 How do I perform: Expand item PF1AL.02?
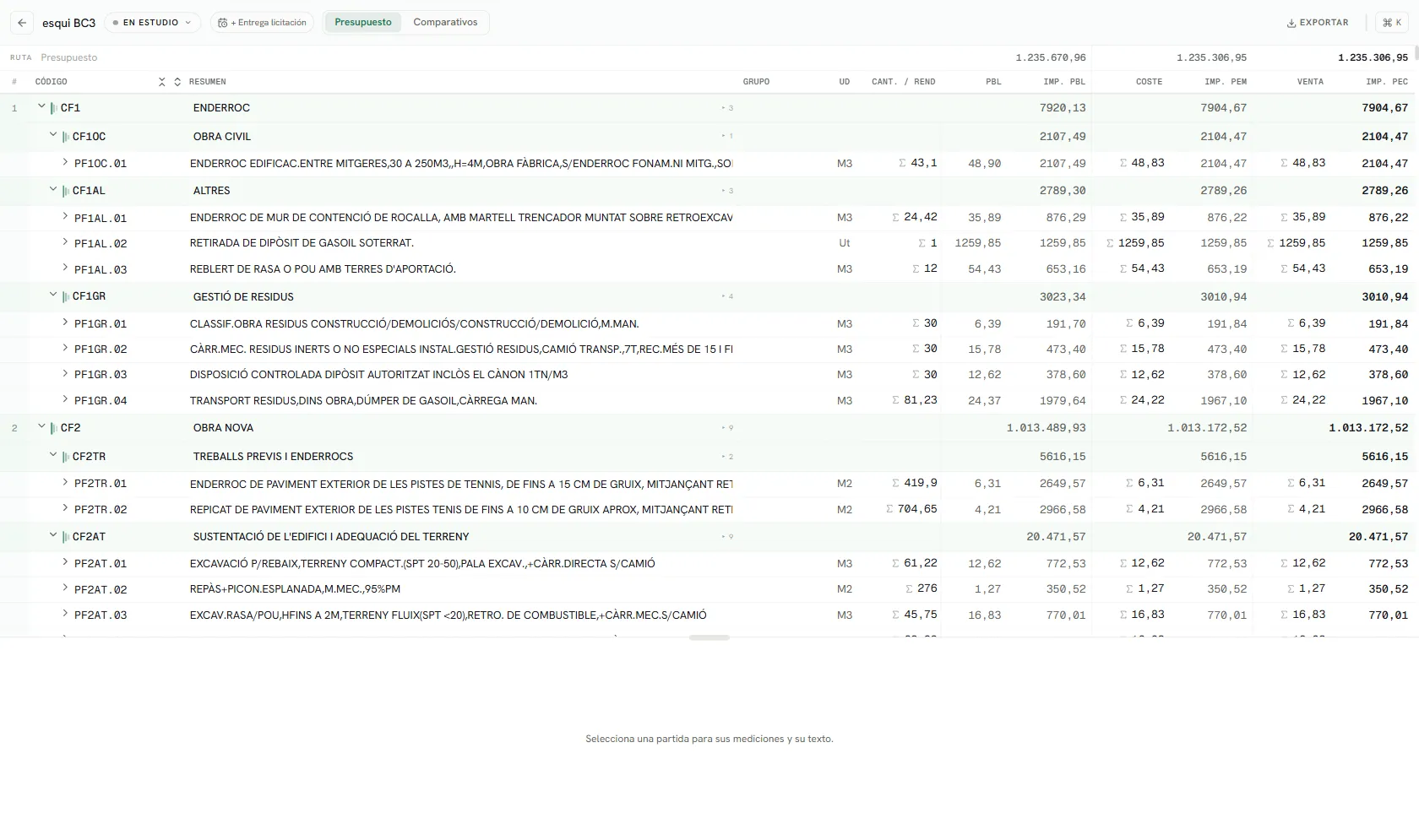click(65, 242)
